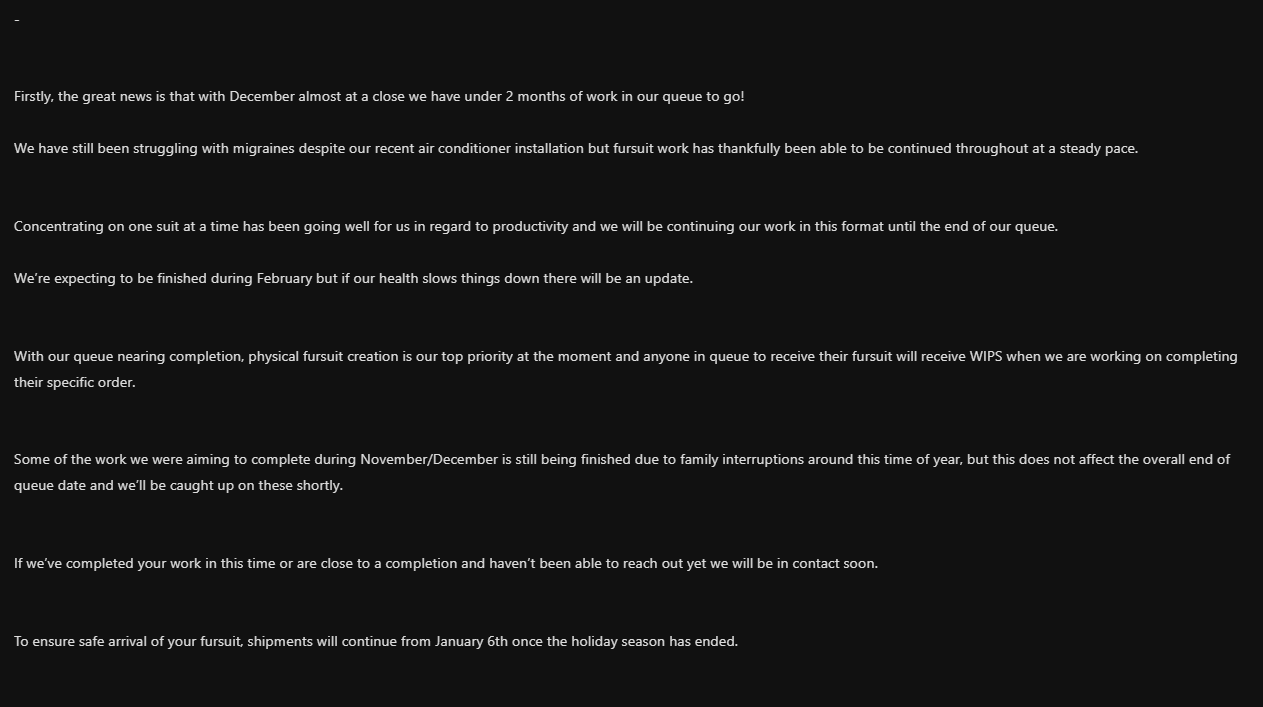
Task: Click the phrase "we will be in contact soon"
Action: 794,564
